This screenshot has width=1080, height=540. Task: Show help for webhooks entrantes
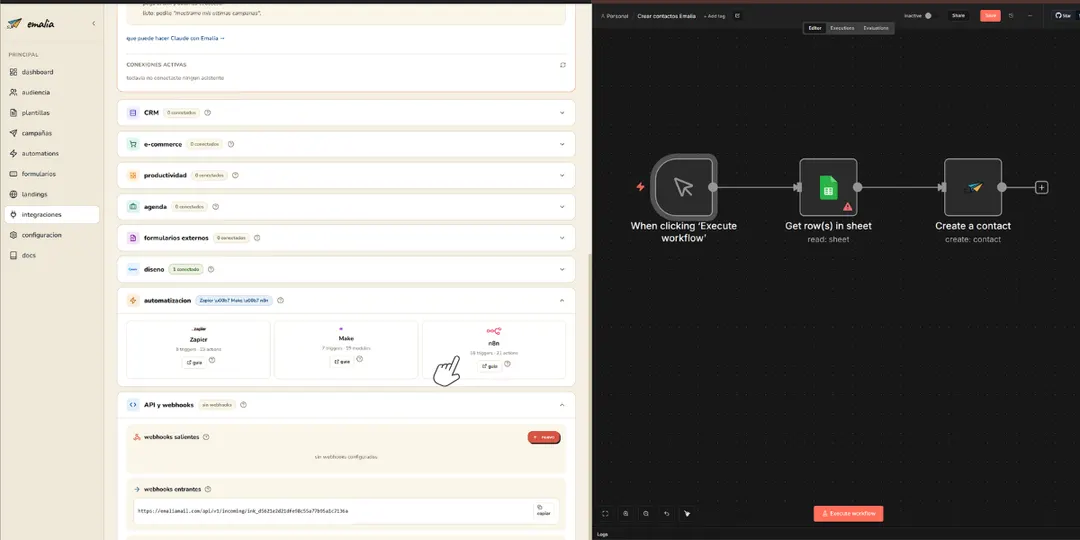[208, 489]
